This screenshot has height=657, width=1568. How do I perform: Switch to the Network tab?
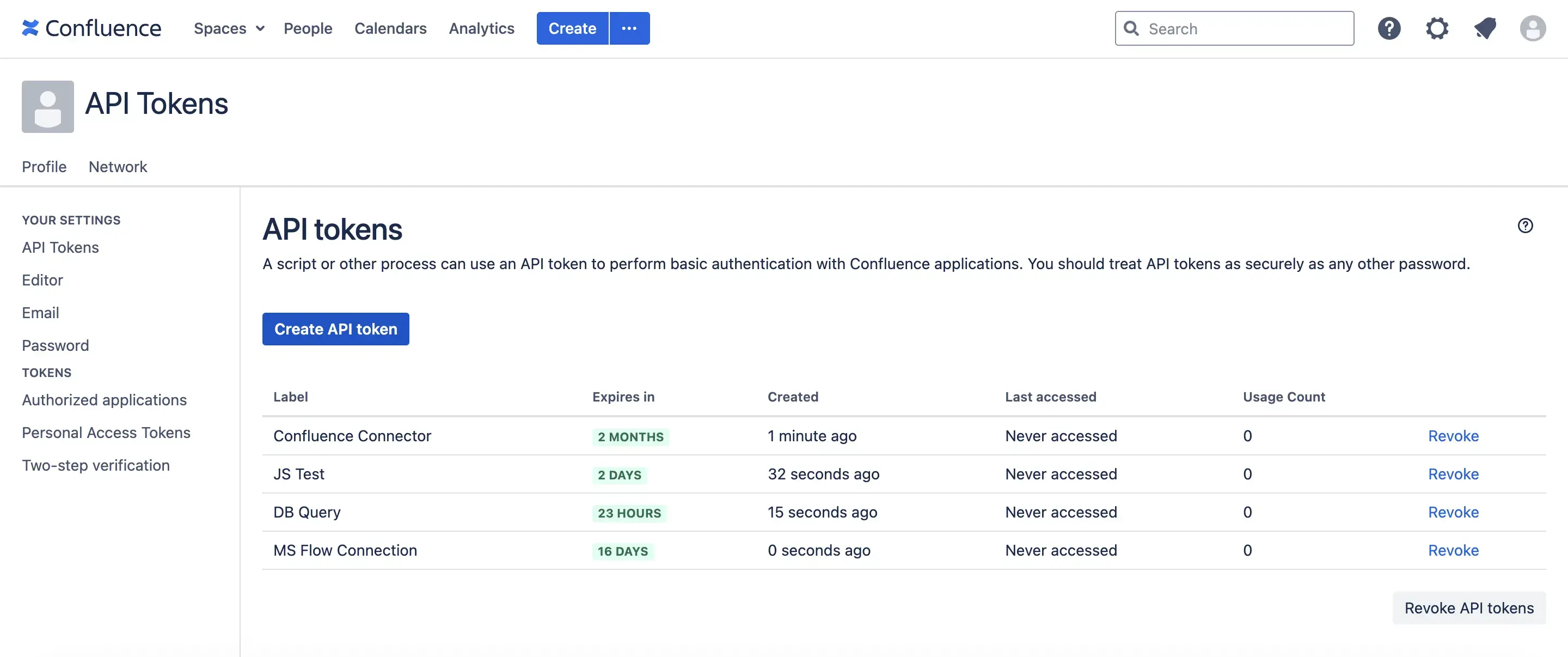(x=118, y=166)
